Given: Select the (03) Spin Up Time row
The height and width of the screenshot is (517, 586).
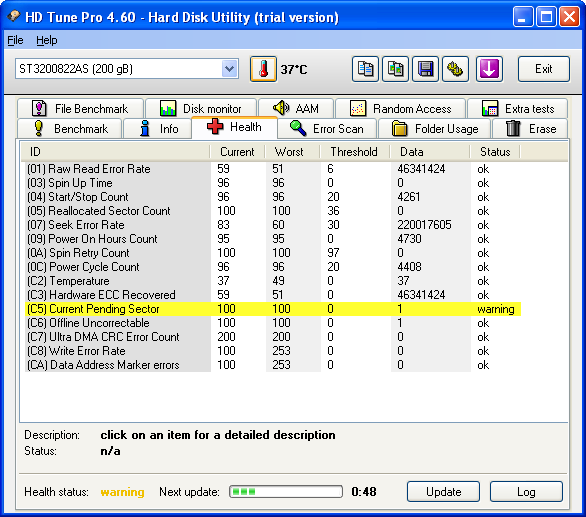Looking at the screenshot, I should coord(273,183).
